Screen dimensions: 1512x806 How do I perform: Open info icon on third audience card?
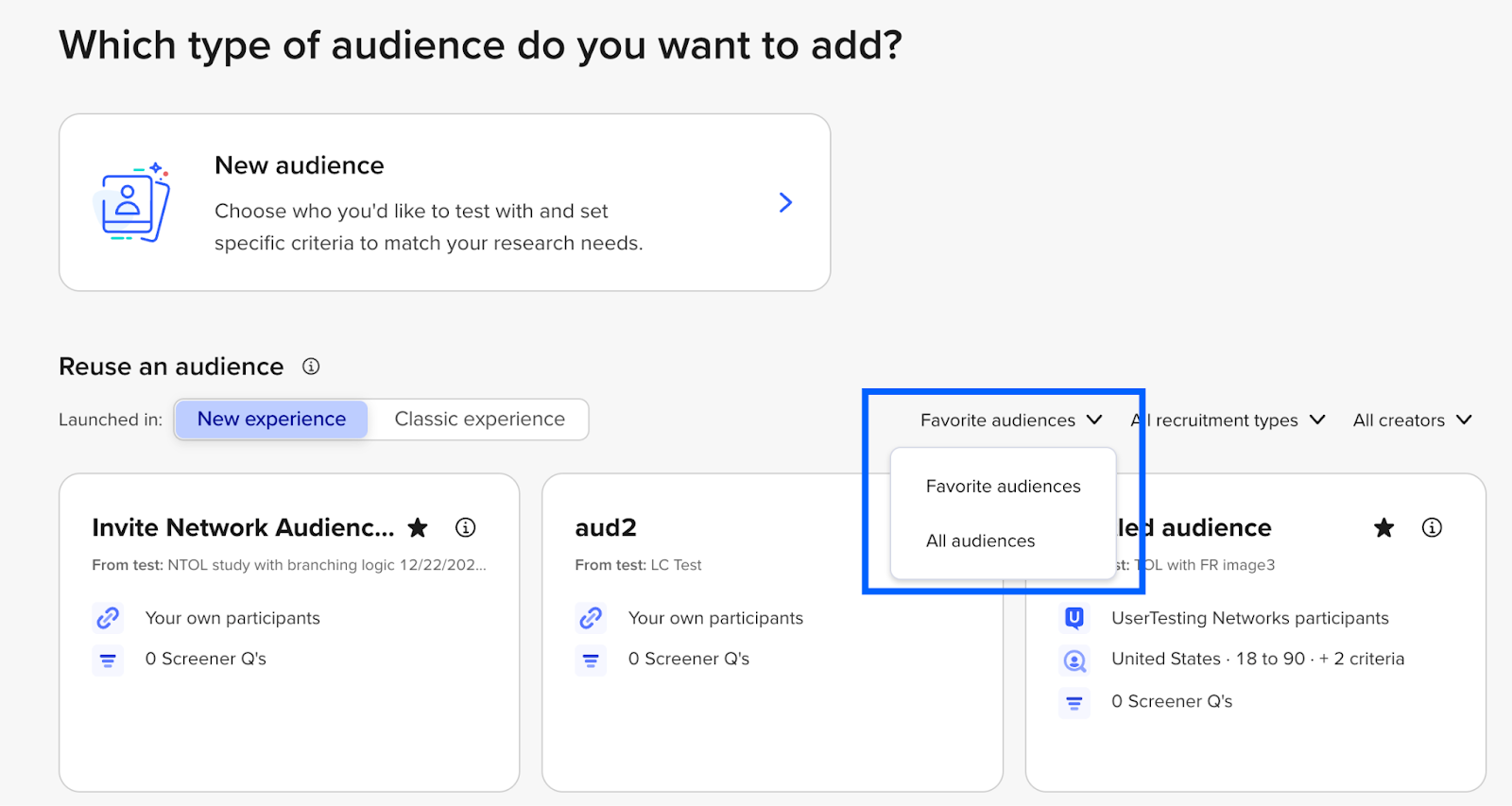(1432, 528)
